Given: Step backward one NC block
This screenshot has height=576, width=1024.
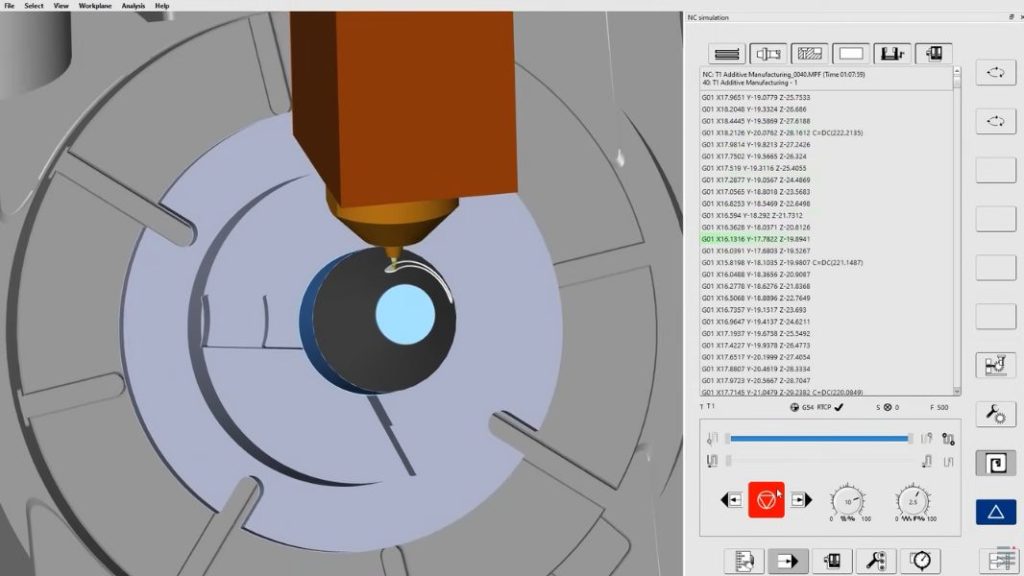Looking at the screenshot, I should pos(731,498).
